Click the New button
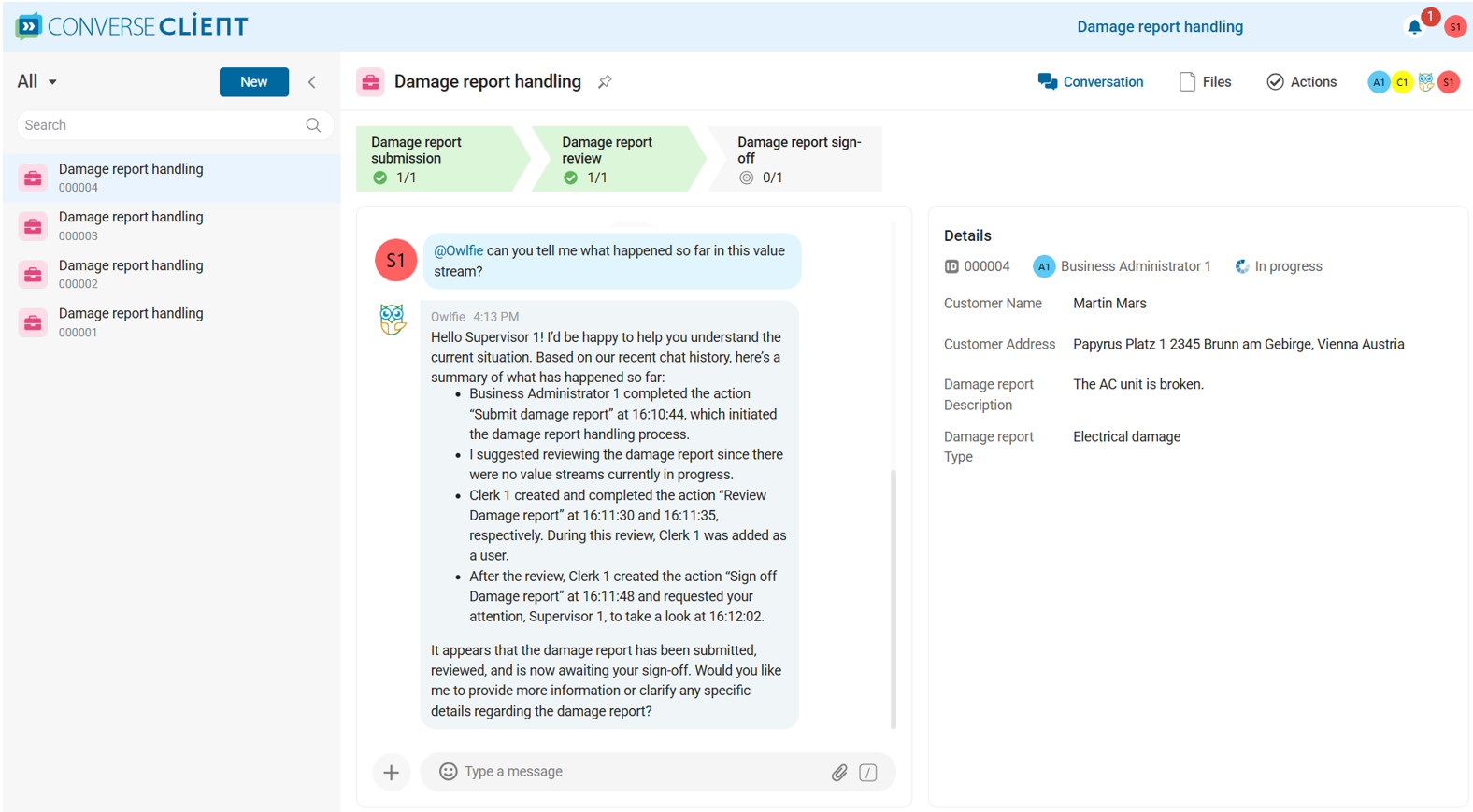The width and height of the screenshot is (1473, 812). coord(253,82)
